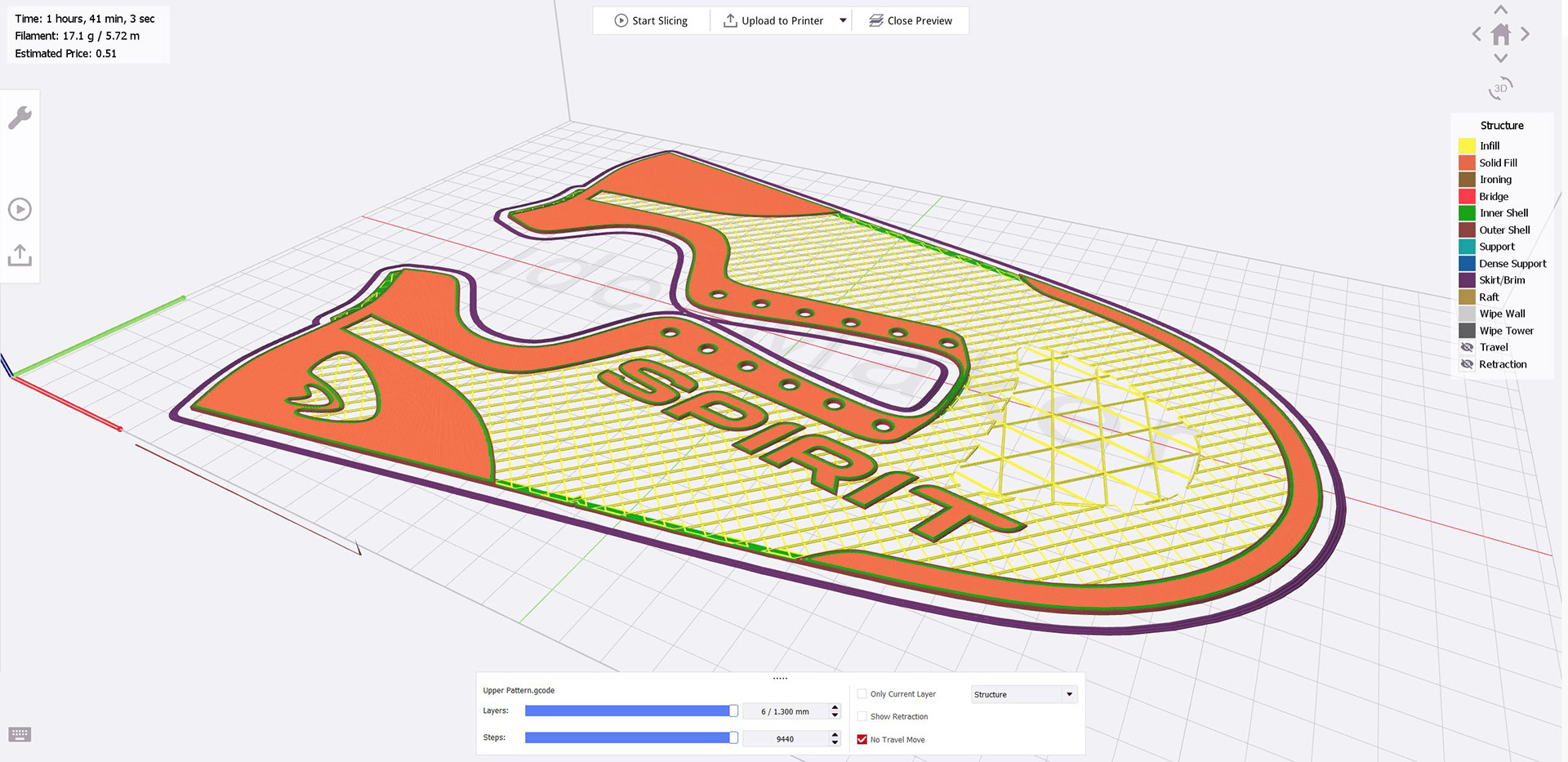Enable Only Current Layer checkbox

click(862, 694)
